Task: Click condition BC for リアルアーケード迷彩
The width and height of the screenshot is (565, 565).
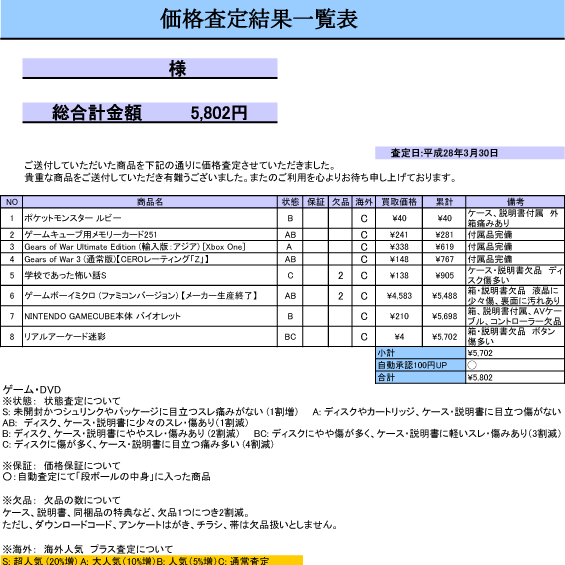Action: click(x=290, y=337)
